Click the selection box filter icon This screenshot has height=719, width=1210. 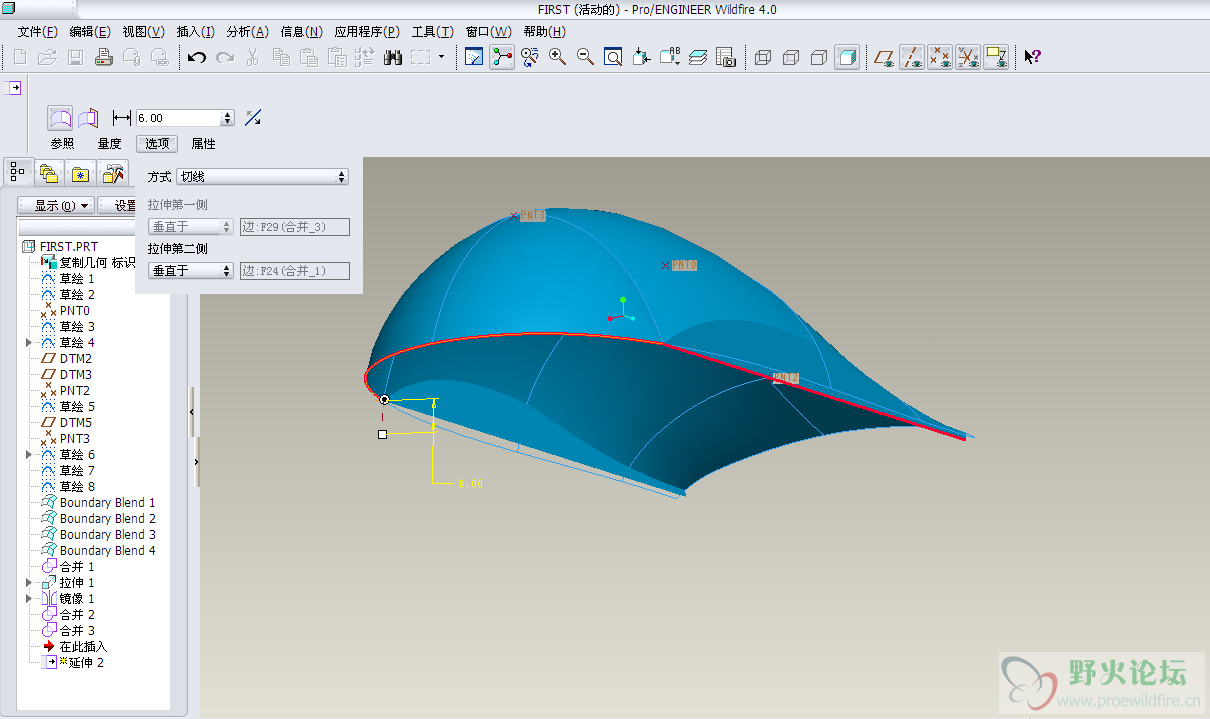click(421, 57)
